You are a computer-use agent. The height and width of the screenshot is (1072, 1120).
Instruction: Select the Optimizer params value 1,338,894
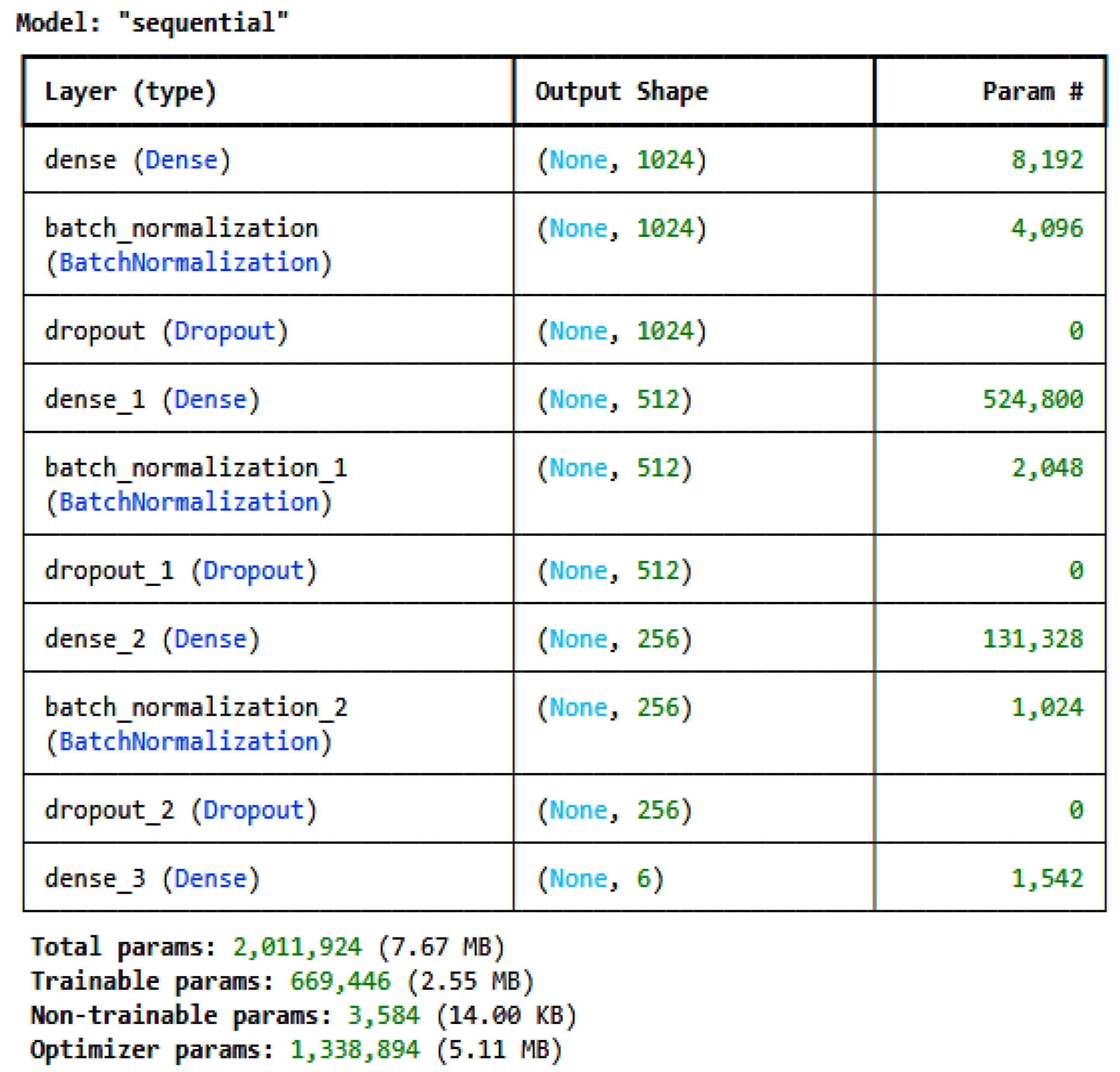point(355,1050)
